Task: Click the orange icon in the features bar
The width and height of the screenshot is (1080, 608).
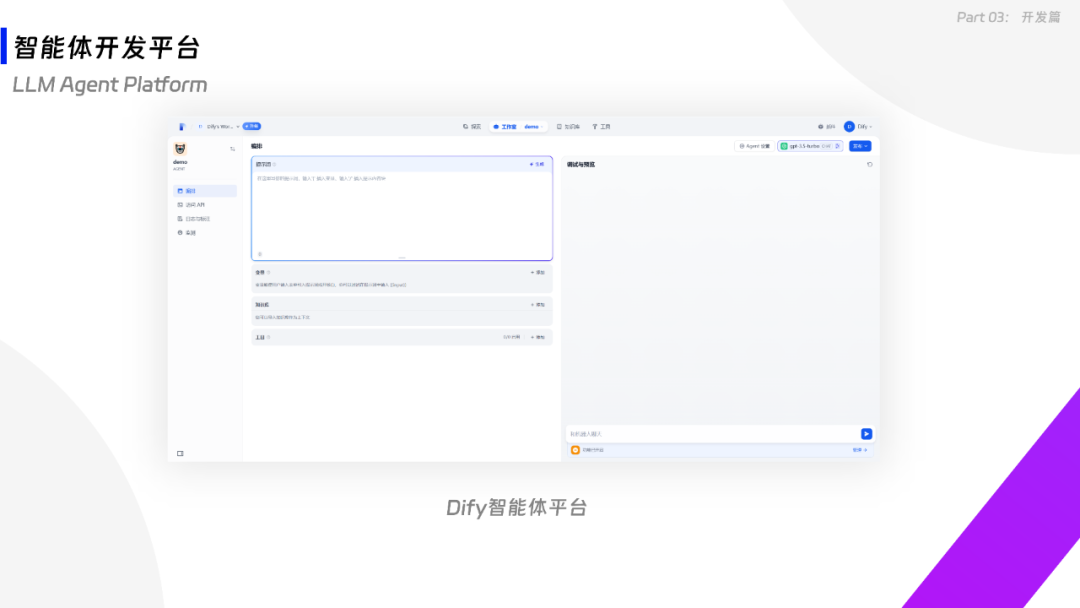Action: (x=575, y=450)
